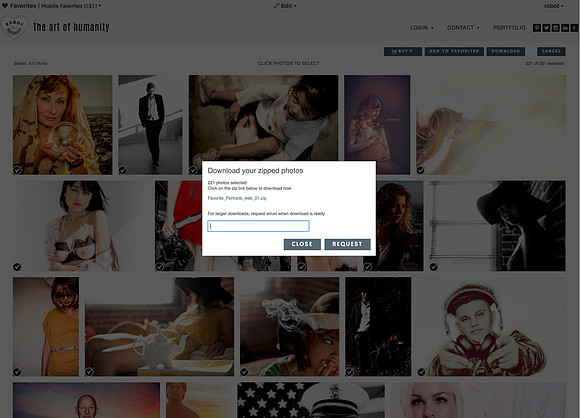Open the BUY cart dropdown
Screen dimensions: 580x418
coord(403,51)
